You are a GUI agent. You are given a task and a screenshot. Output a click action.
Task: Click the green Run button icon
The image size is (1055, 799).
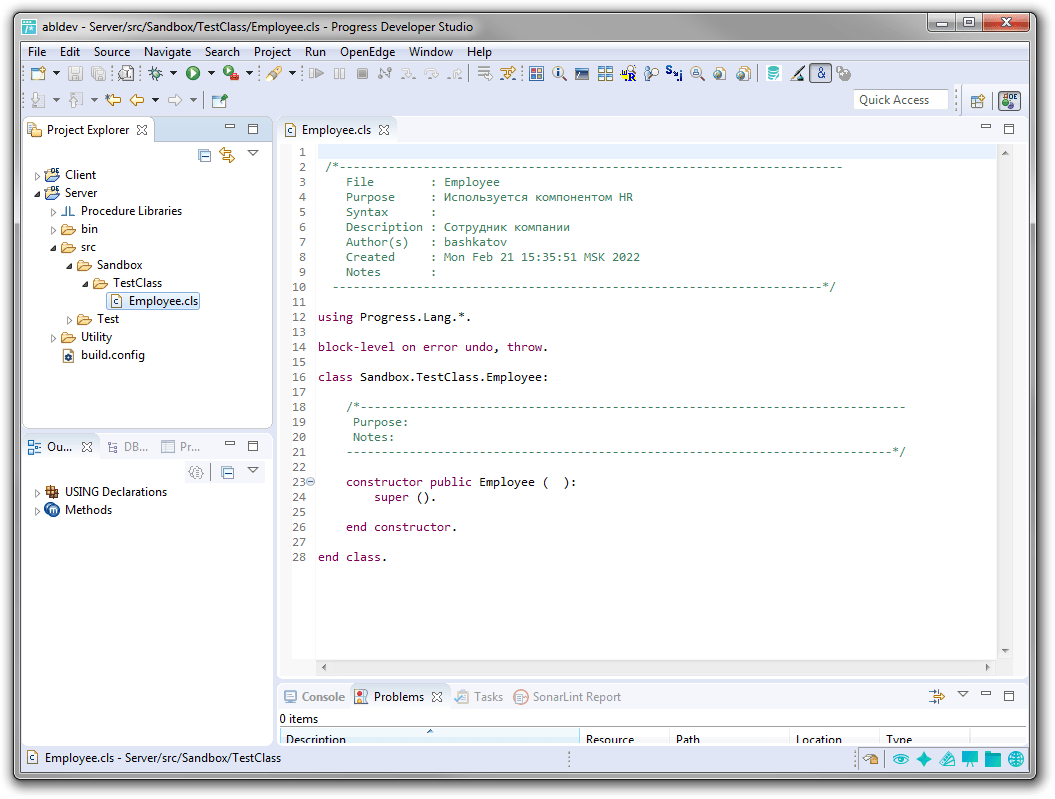coord(193,73)
